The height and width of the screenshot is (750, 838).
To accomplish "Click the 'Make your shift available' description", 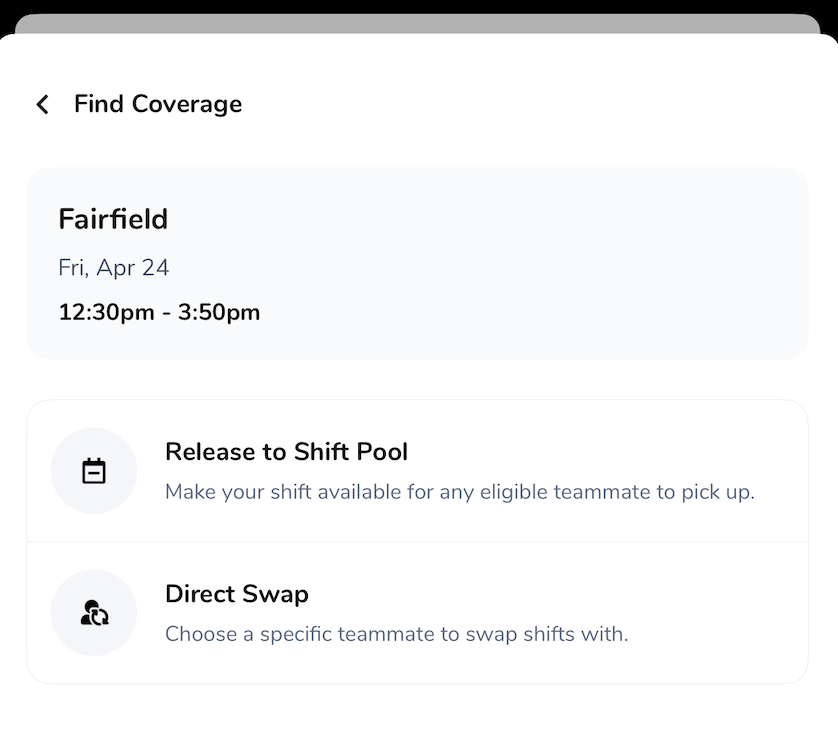I will [x=459, y=492].
